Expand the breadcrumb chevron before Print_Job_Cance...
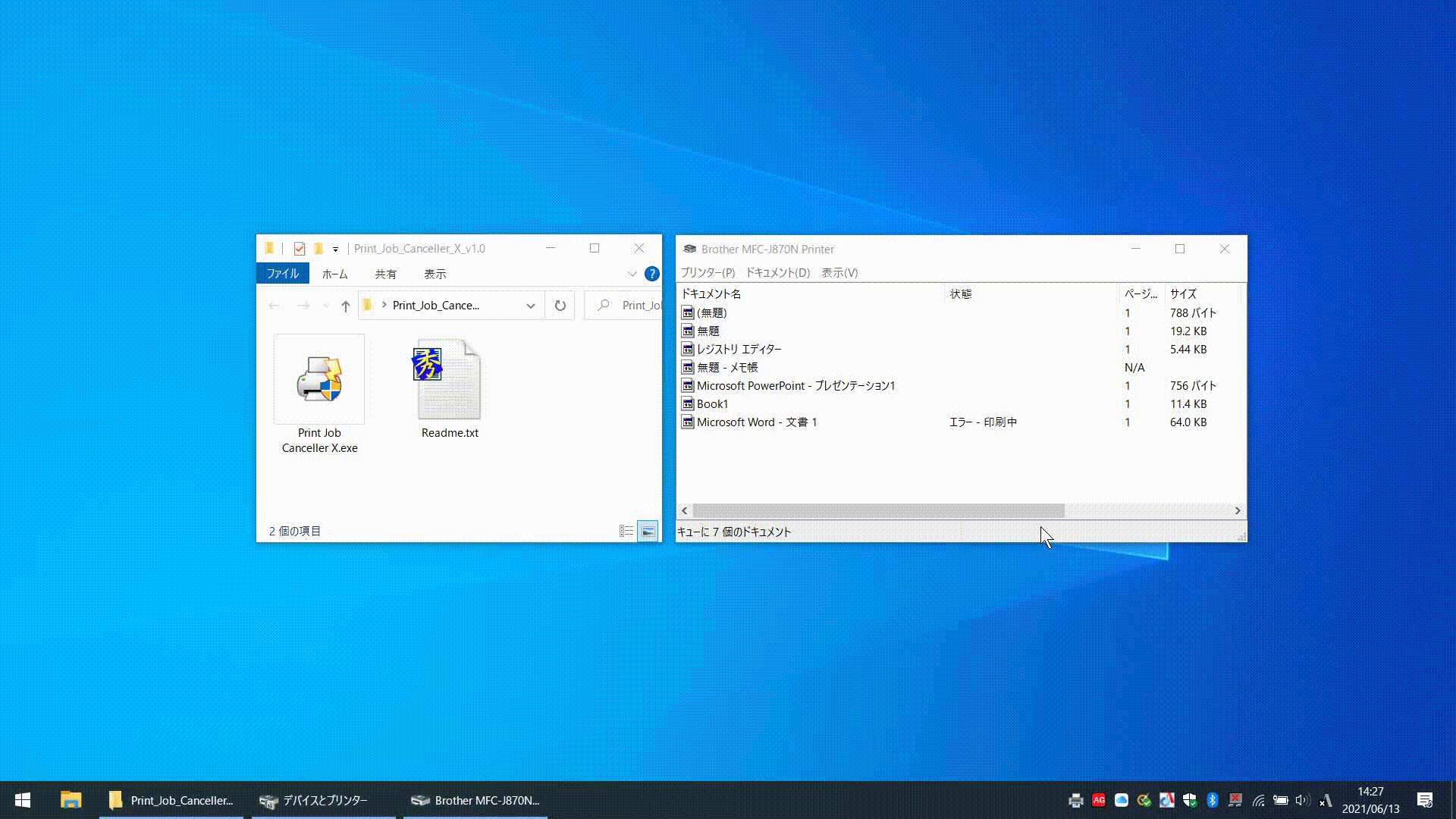 384,306
